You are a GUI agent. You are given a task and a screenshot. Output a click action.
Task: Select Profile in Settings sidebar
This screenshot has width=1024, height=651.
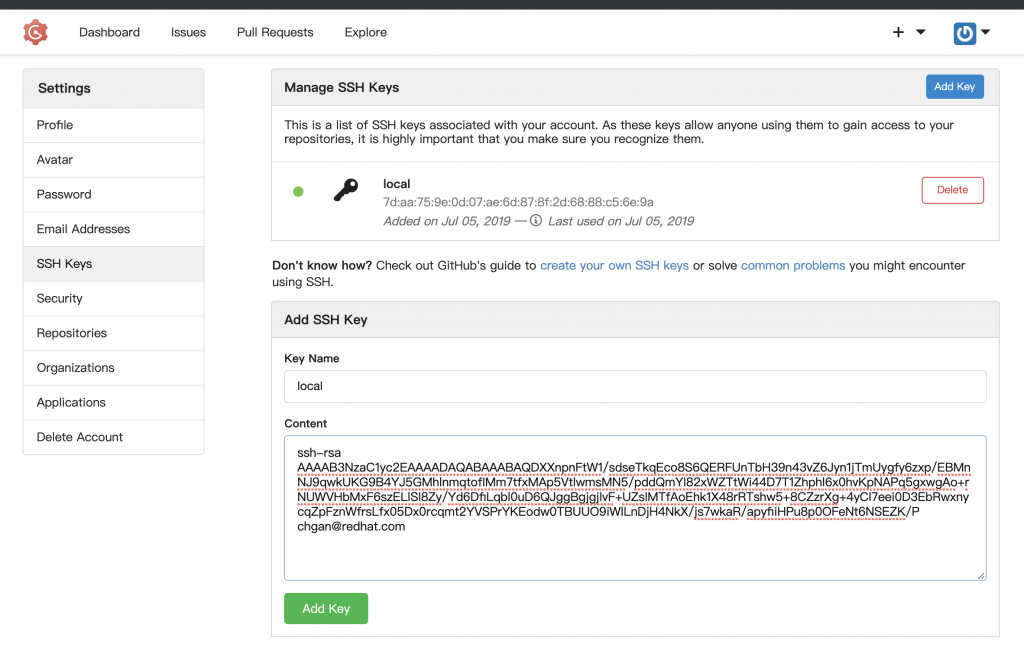pos(55,125)
